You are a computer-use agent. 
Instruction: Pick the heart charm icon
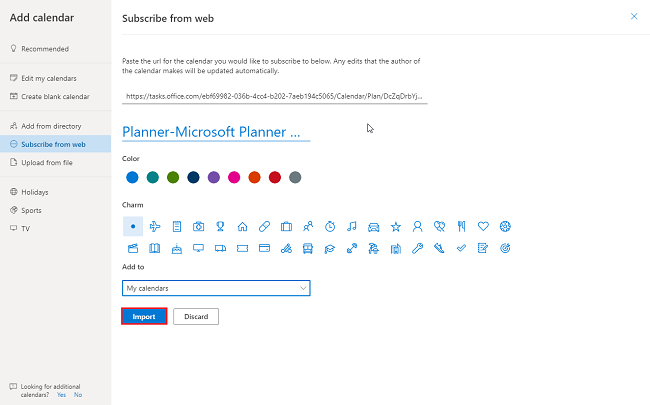click(x=483, y=226)
